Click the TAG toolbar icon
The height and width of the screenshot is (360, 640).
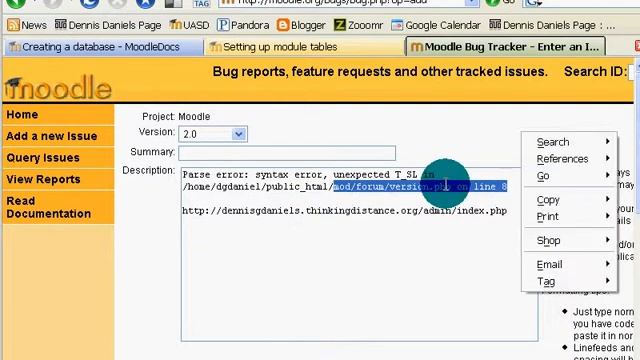201,3
